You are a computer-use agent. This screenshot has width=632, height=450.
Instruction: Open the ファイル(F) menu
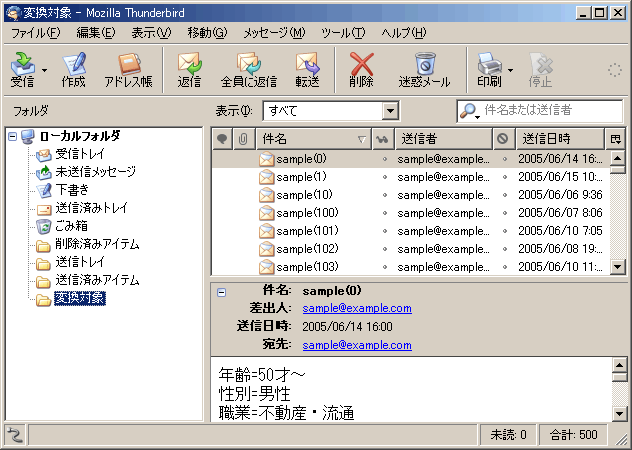pyautogui.click(x=34, y=33)
